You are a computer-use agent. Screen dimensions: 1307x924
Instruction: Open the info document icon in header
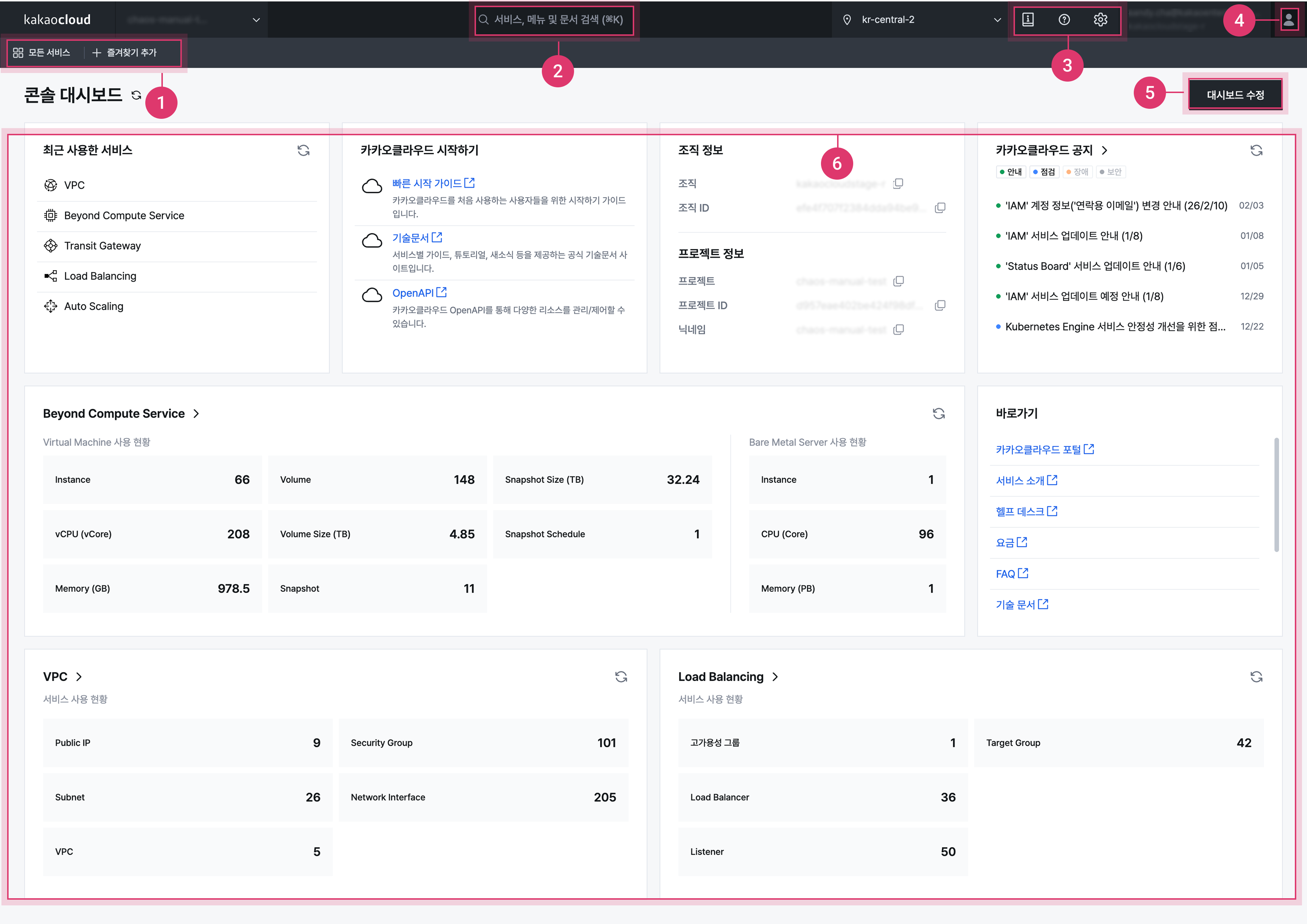[1028, 20]
